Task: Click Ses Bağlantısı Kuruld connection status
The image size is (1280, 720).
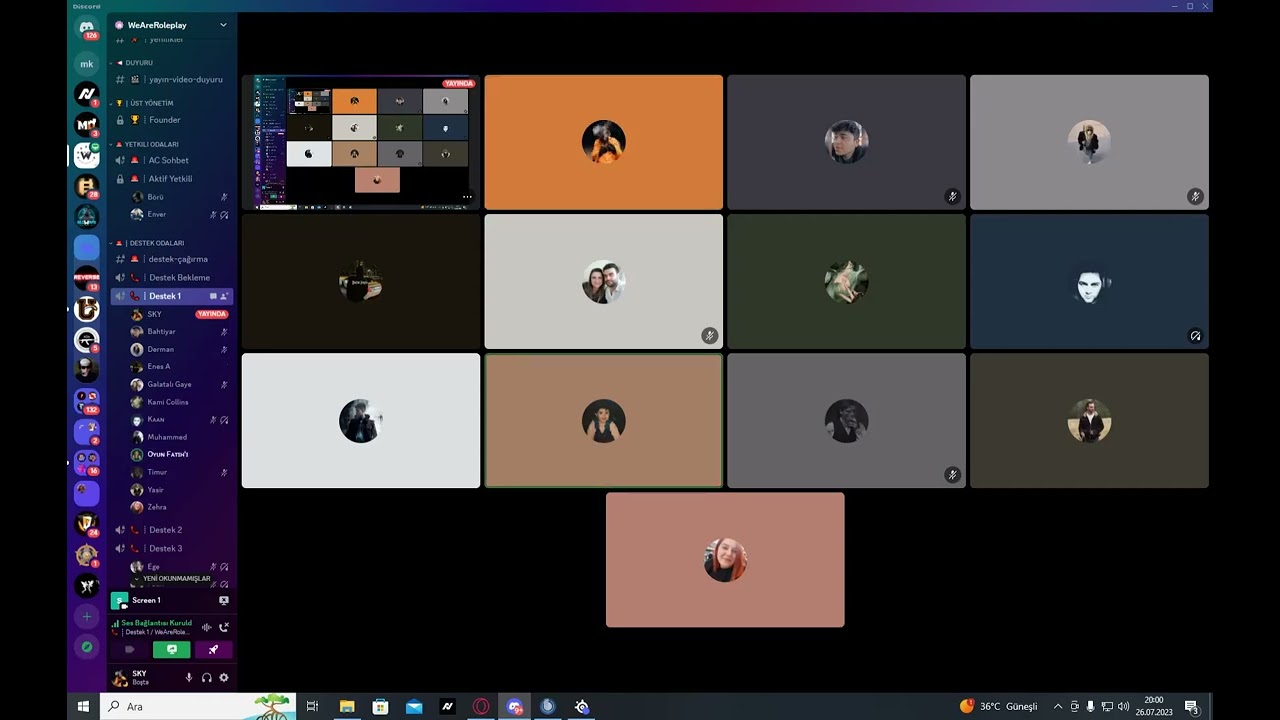Action: 156,623
